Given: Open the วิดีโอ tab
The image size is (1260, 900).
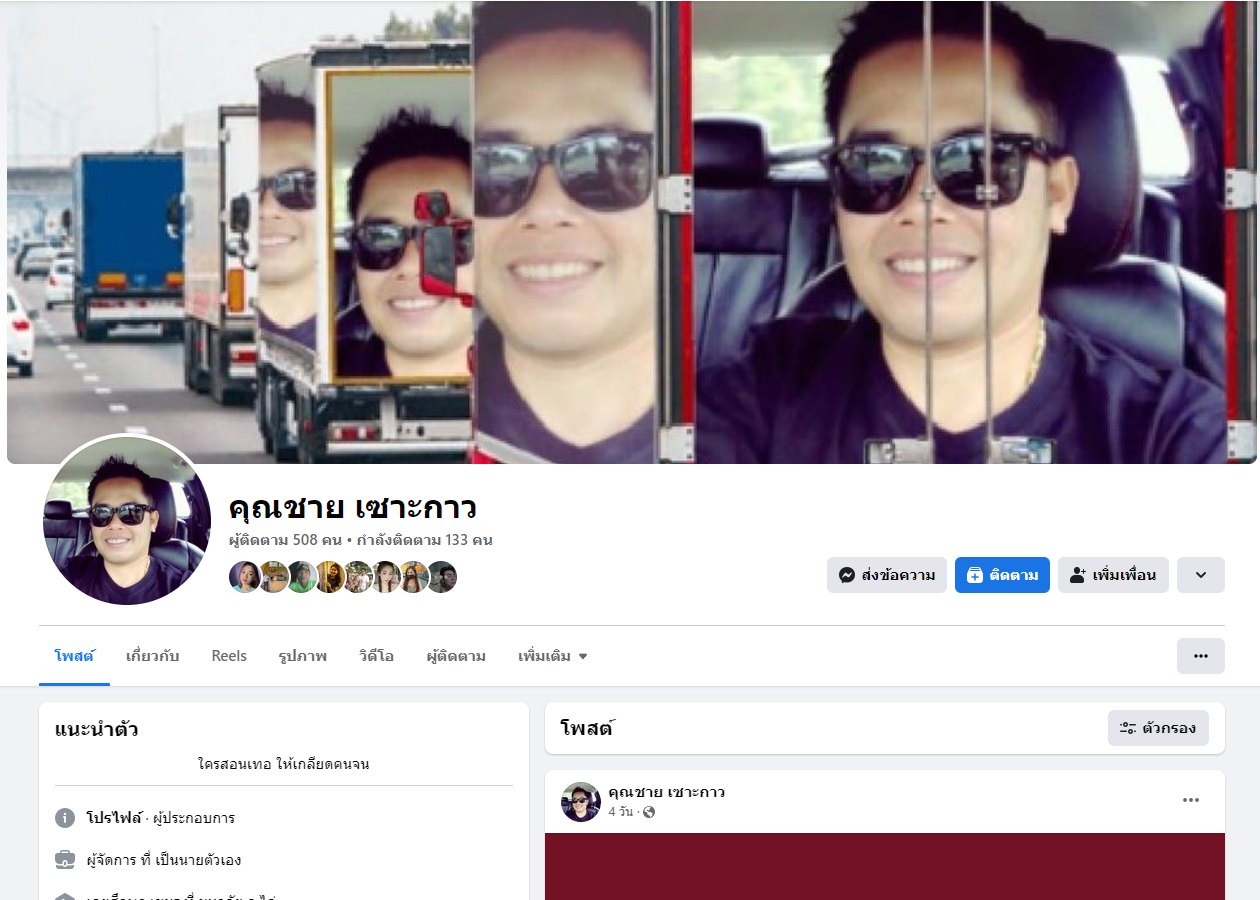Looking at the screenshot, I should (376, 656).
